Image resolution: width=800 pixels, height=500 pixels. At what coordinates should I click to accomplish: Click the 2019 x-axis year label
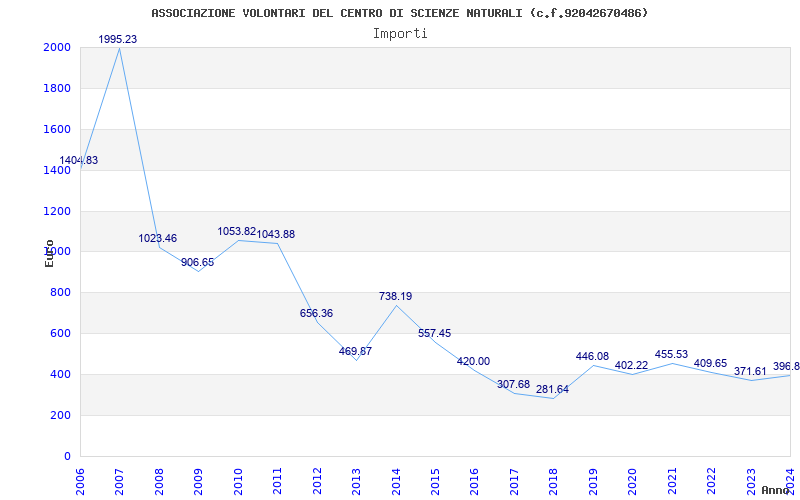click(x=593, y=482)
